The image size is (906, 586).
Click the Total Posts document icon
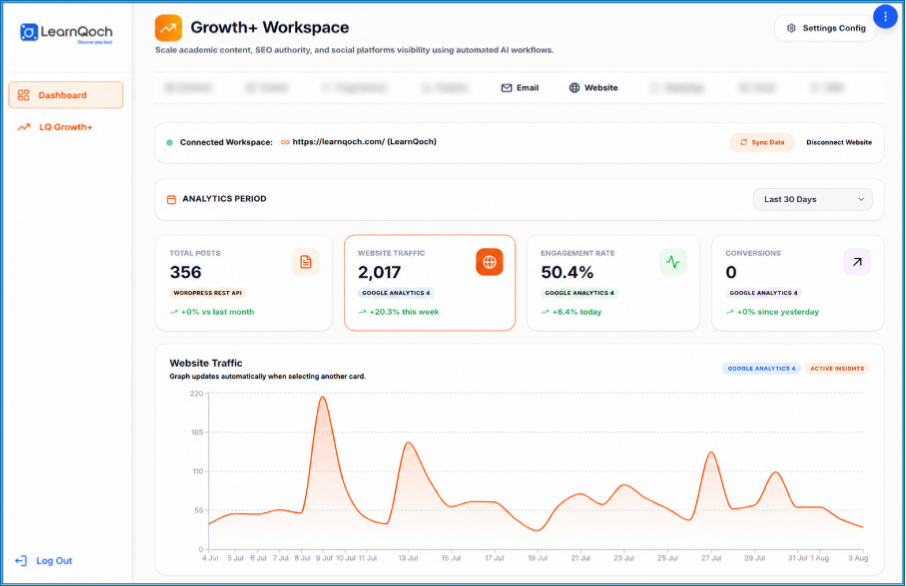click(306, 262)
